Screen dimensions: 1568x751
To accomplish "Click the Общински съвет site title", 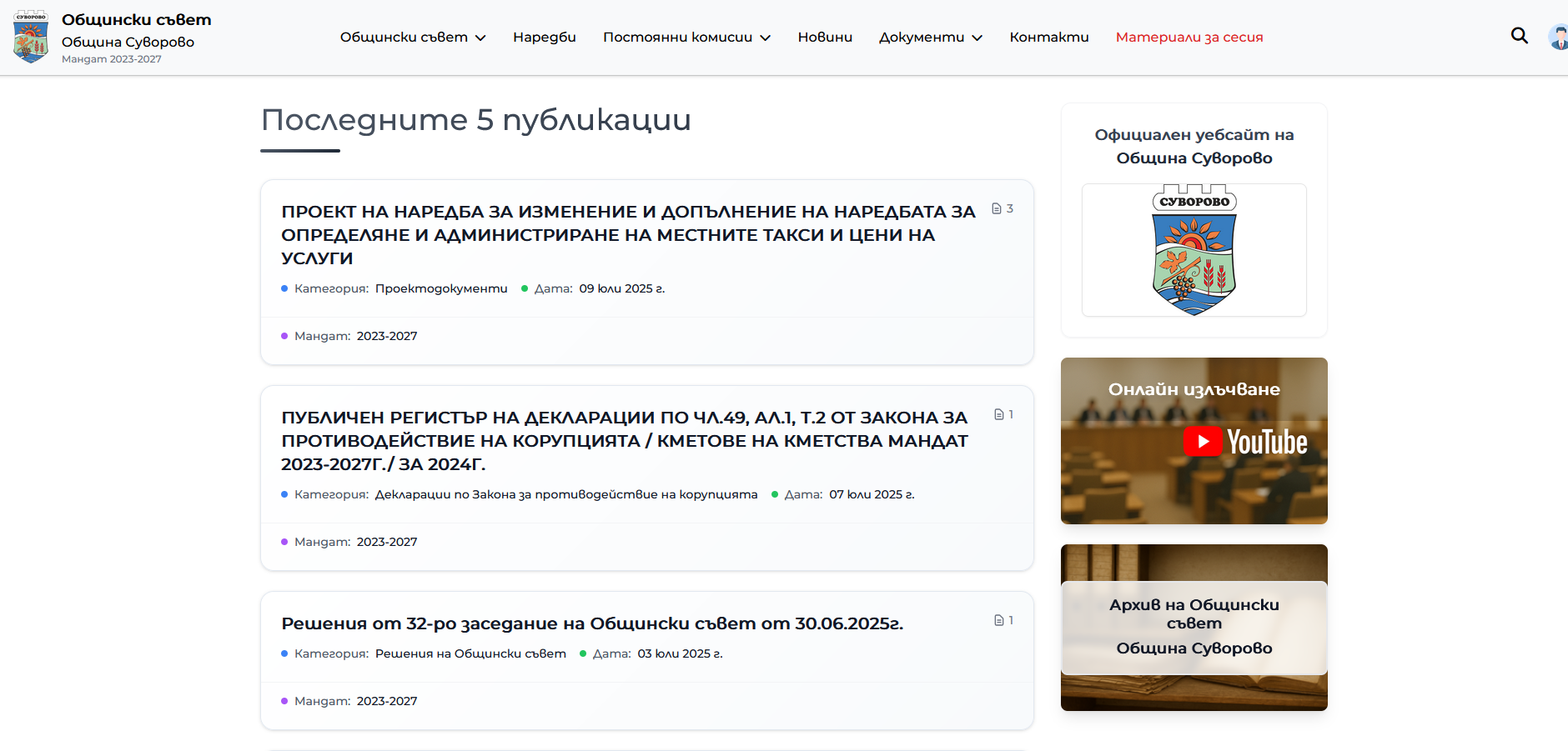I will (x=137, y=19).
